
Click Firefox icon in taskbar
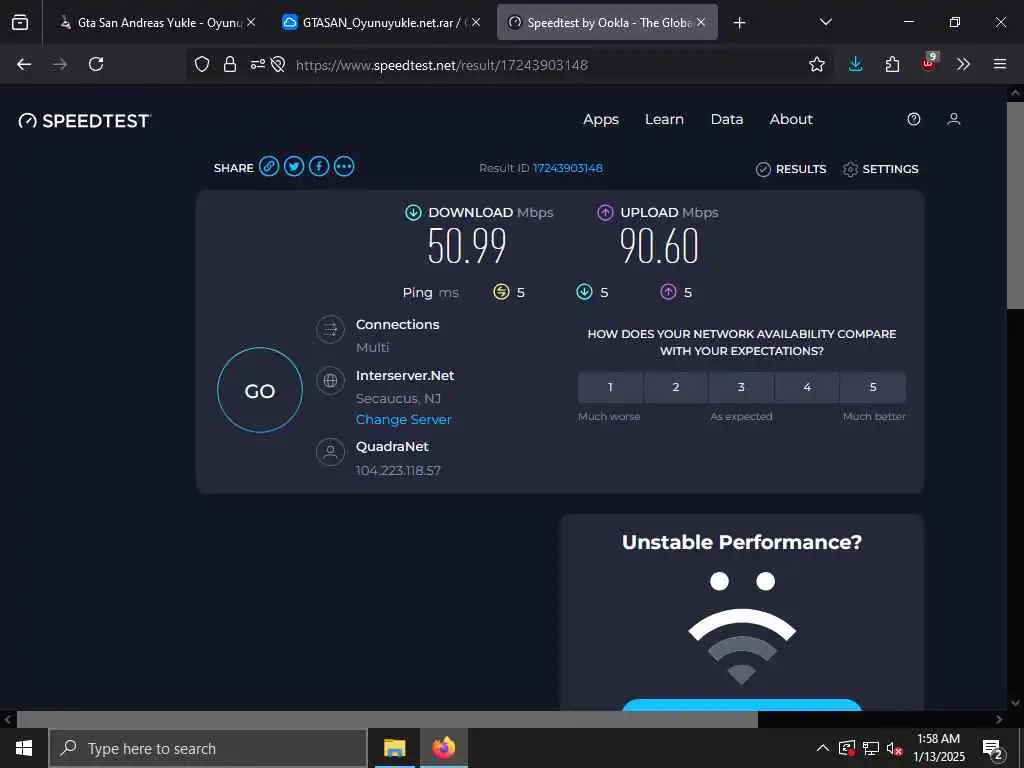(x=443, y=748)
